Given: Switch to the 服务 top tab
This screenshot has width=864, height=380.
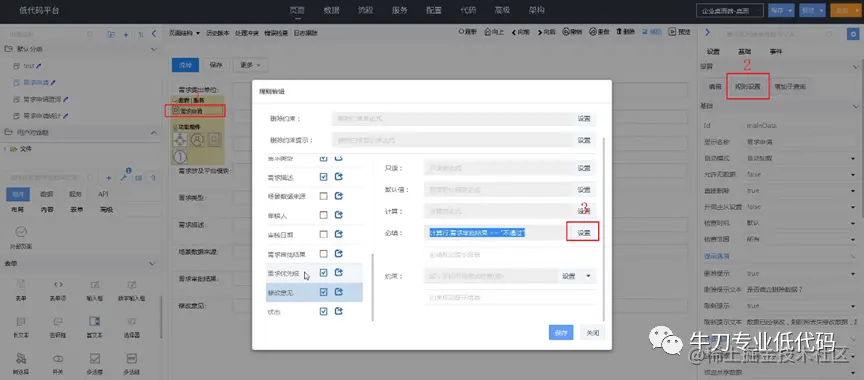Looking at the screenshot, I should click(399, 10).
